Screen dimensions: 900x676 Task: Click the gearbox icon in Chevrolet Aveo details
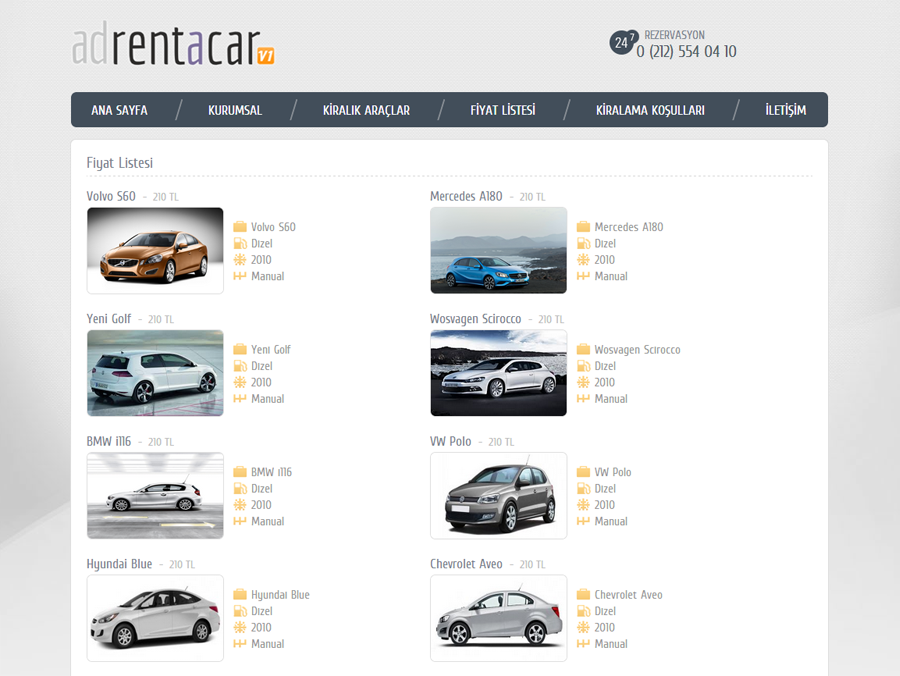[583, 644]
